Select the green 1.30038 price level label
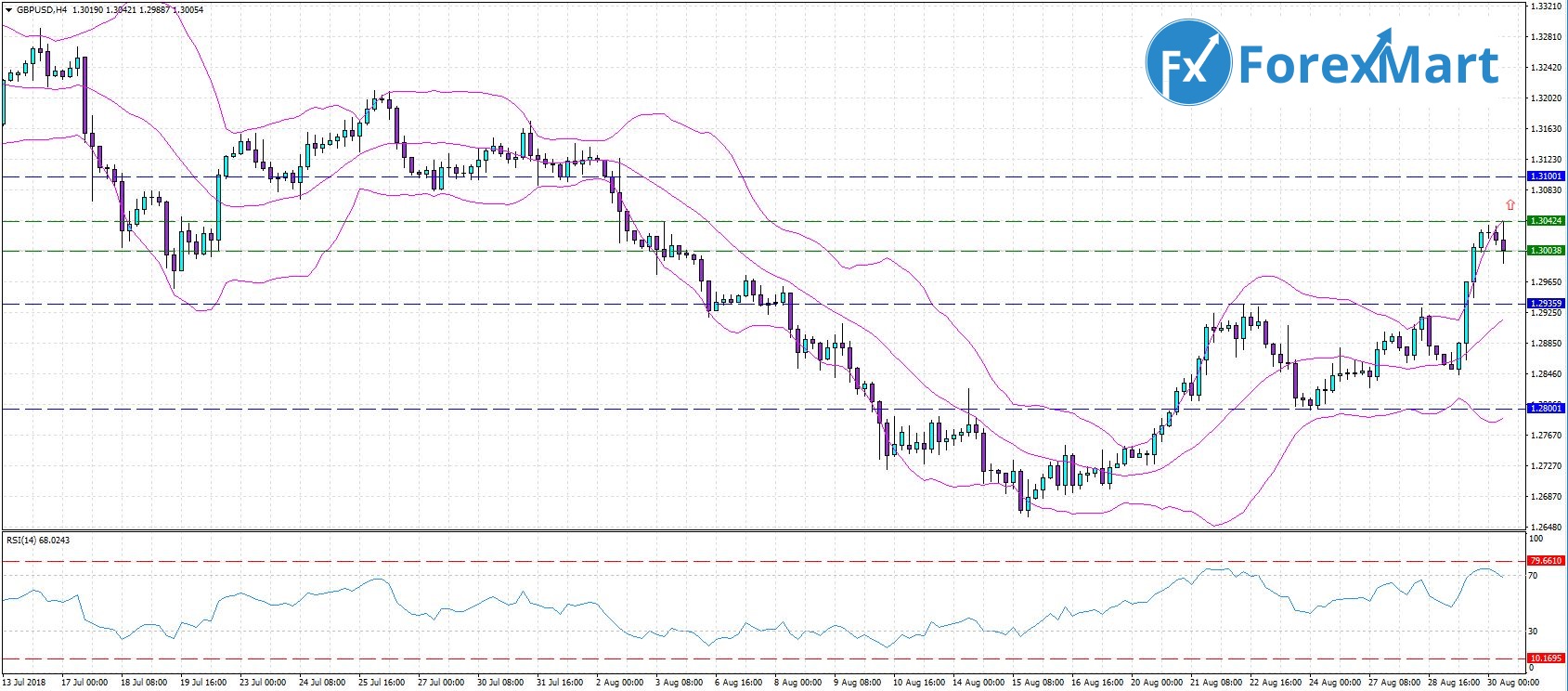Screen dimensions: 1568x691 (1546, 251)
